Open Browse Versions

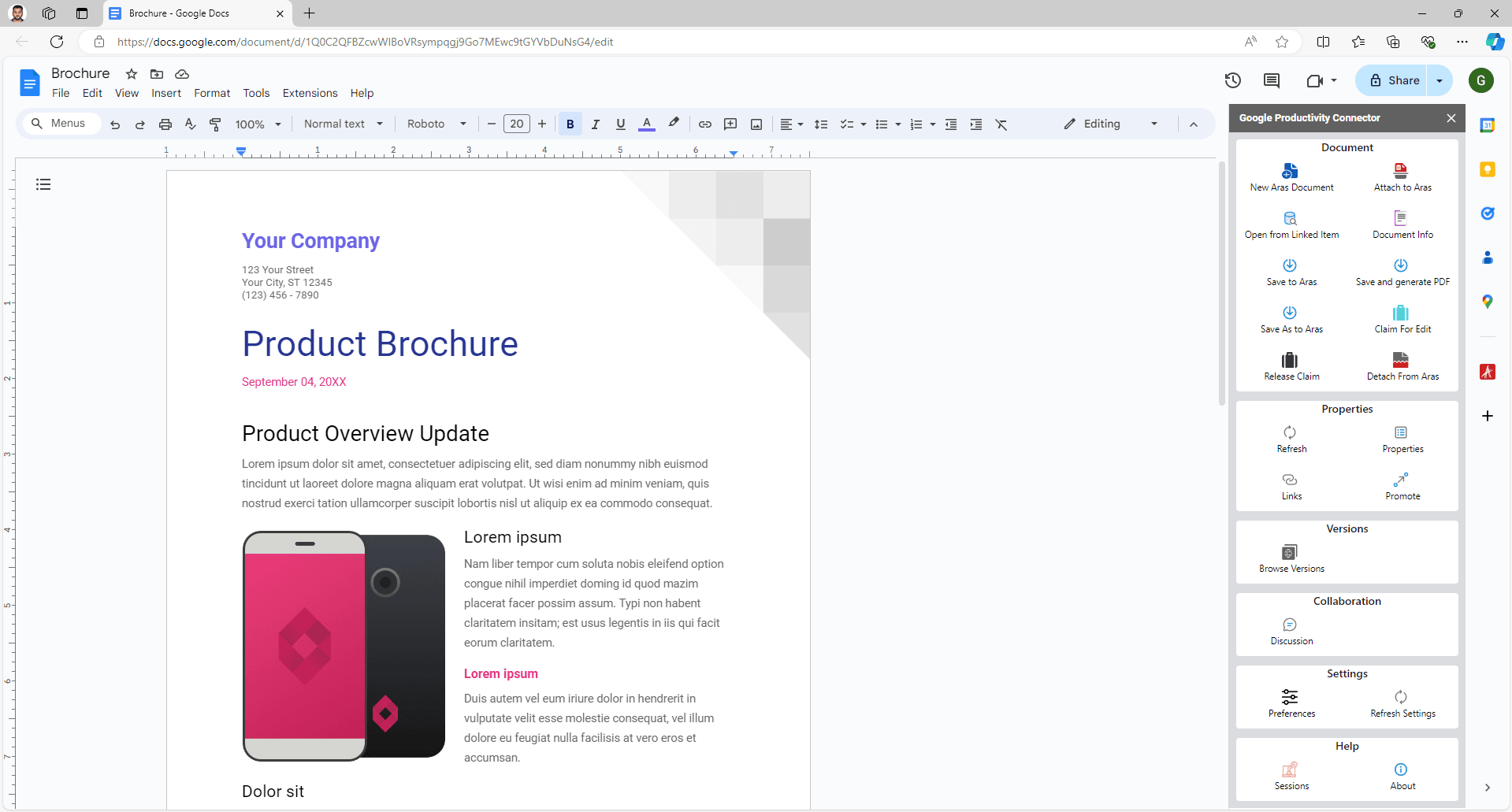click(1291, 558)
